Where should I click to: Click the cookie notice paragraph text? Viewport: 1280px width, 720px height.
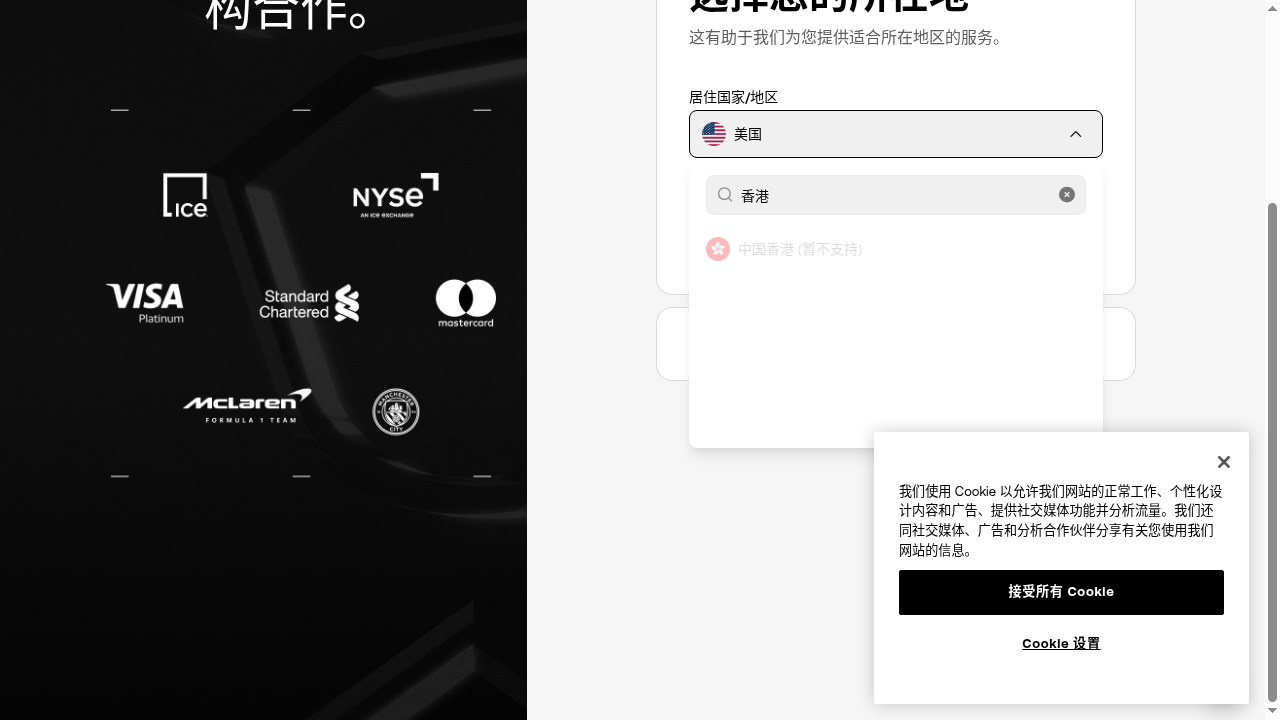coord(1061,521)
